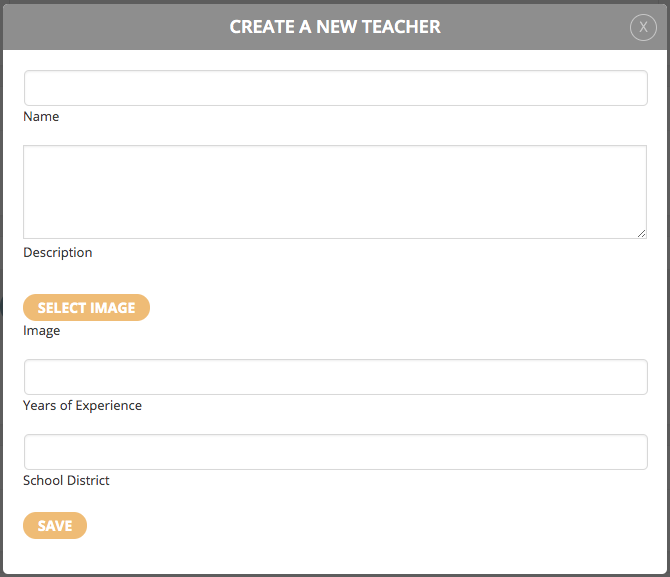Screen dimensions: 670x577
Task: Save the new teacher
Action: pyautogui.click(x=55, y=525)
